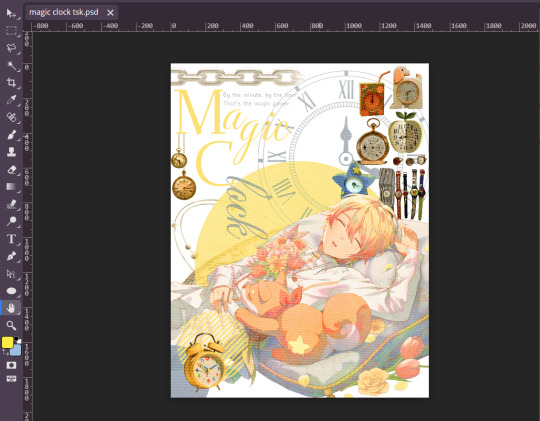Toggle Quick Mask mode
The image size is (540, 421).
pos(11,365)
